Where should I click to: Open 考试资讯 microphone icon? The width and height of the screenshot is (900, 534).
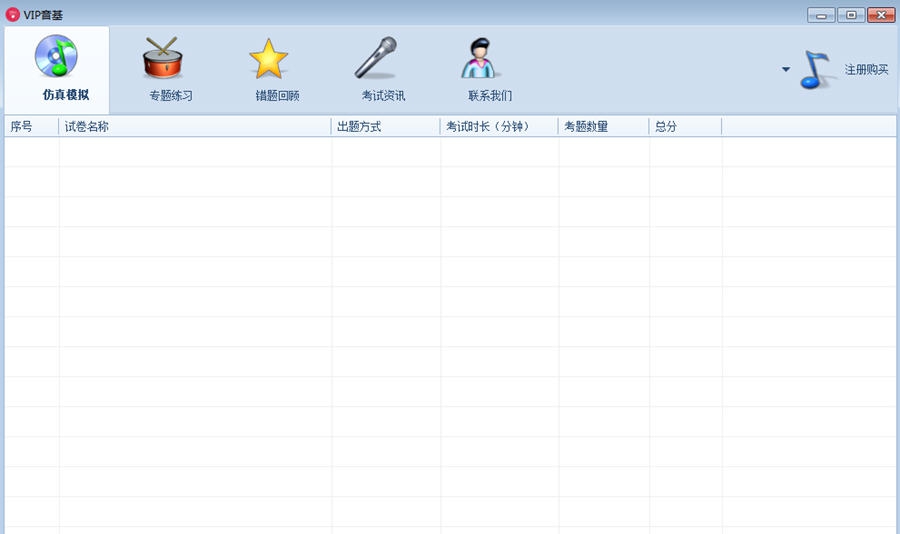coord(375,58)
